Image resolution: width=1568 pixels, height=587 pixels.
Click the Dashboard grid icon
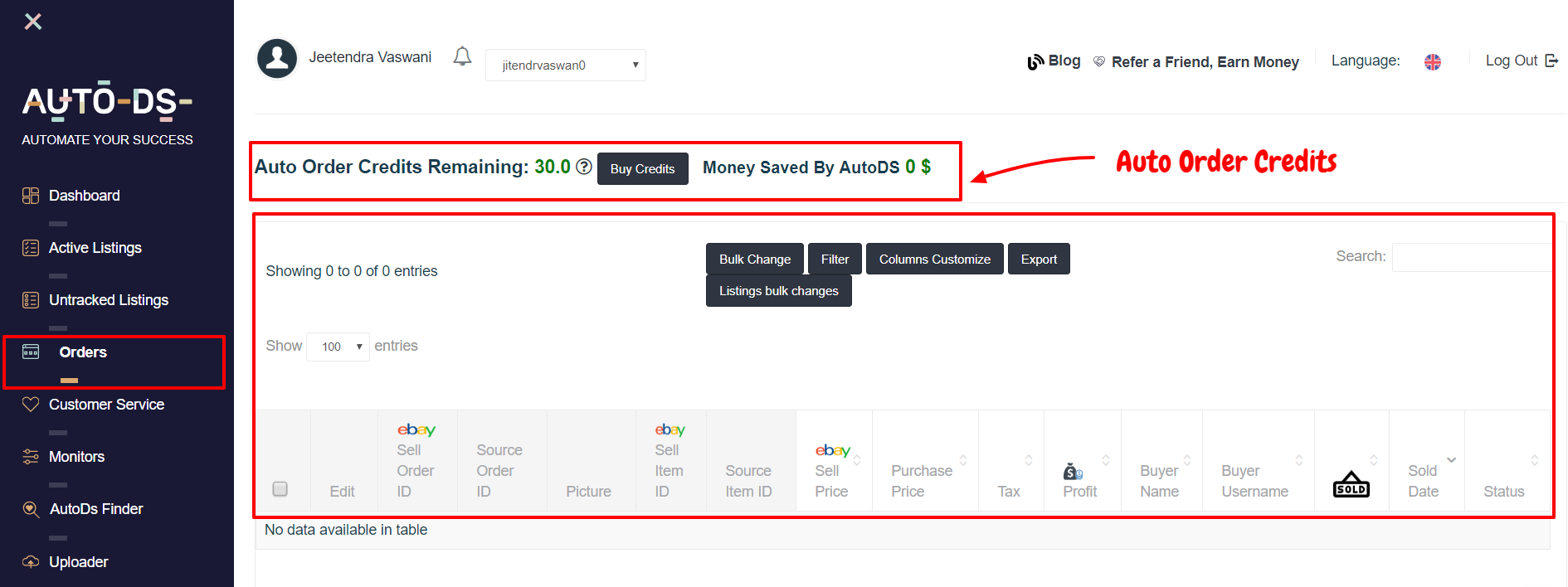tap(31, 196)
